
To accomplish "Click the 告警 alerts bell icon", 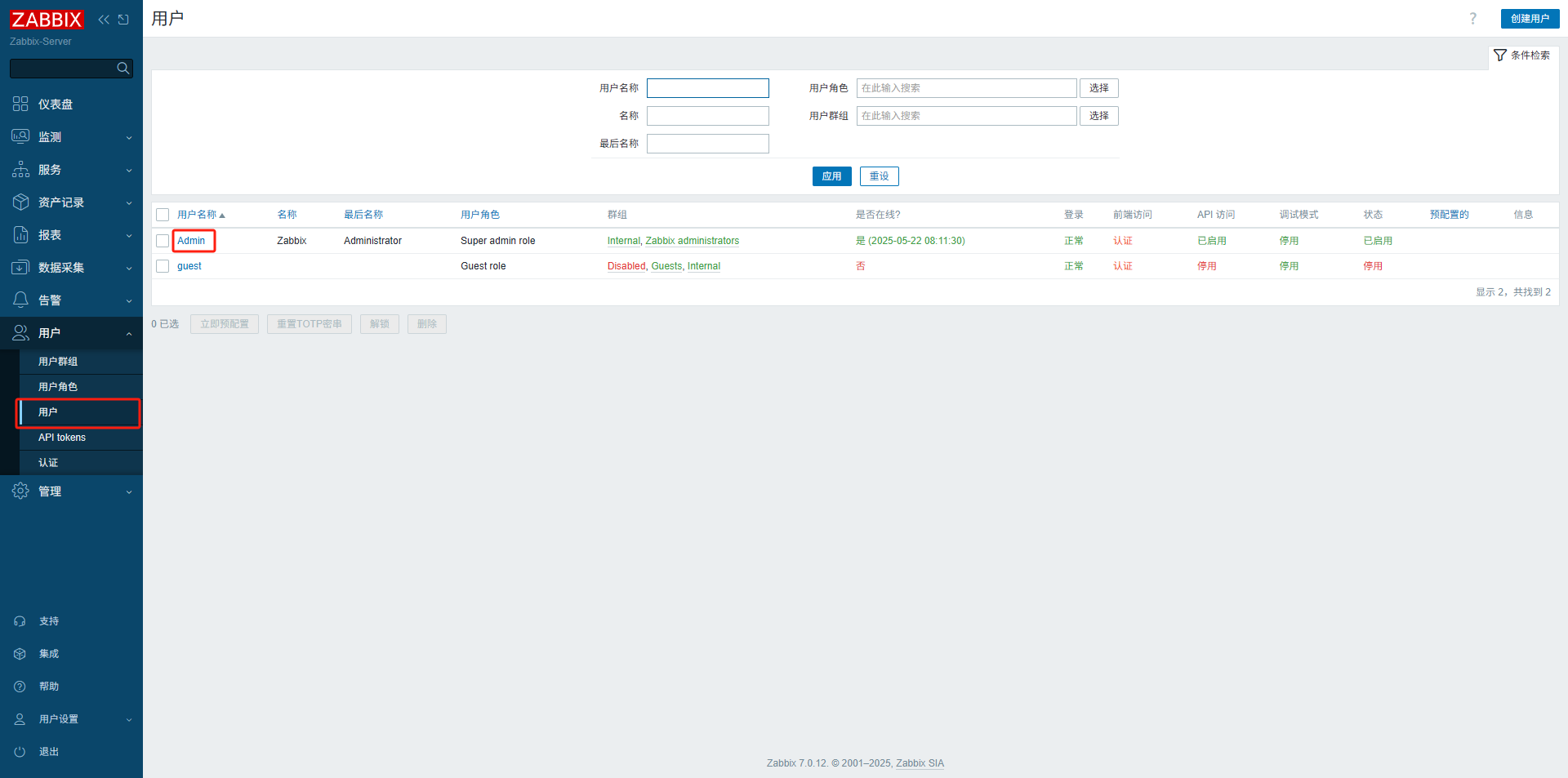I will click(20, 300).
